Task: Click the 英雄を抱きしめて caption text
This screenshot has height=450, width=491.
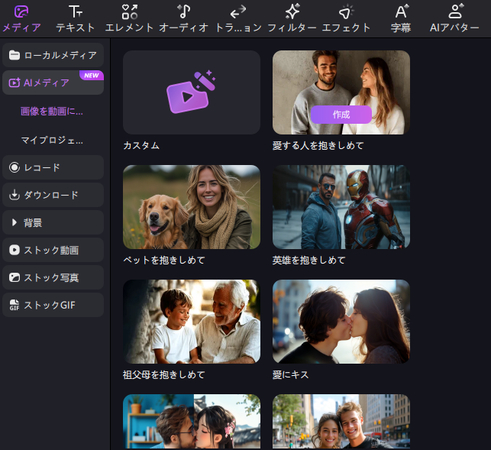Action: tap(309, 260)
